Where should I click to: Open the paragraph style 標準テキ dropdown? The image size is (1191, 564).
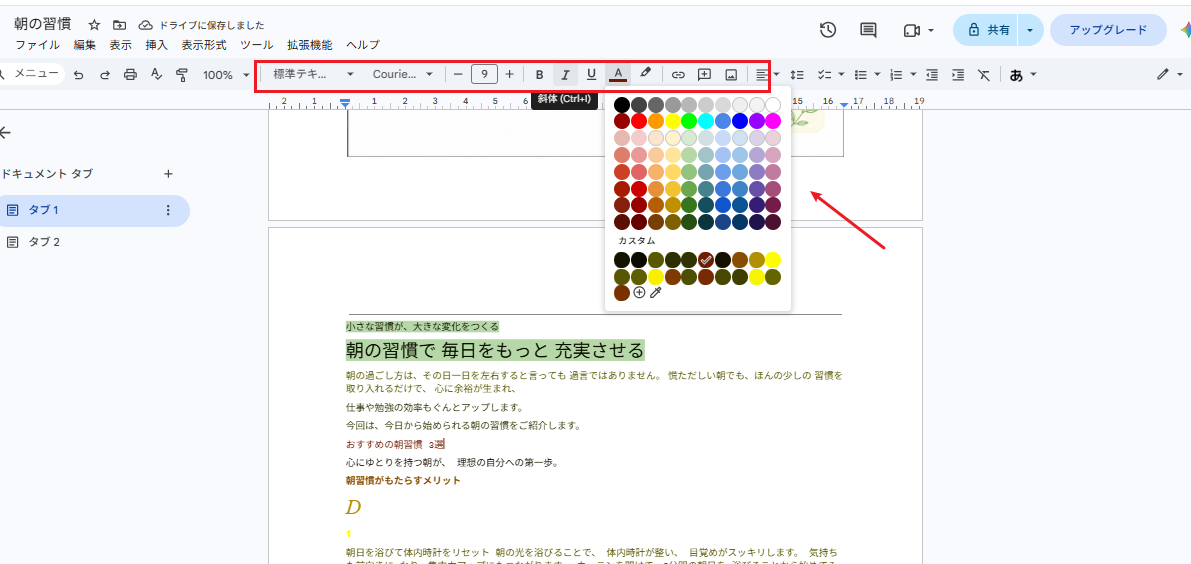coord(314,74)
